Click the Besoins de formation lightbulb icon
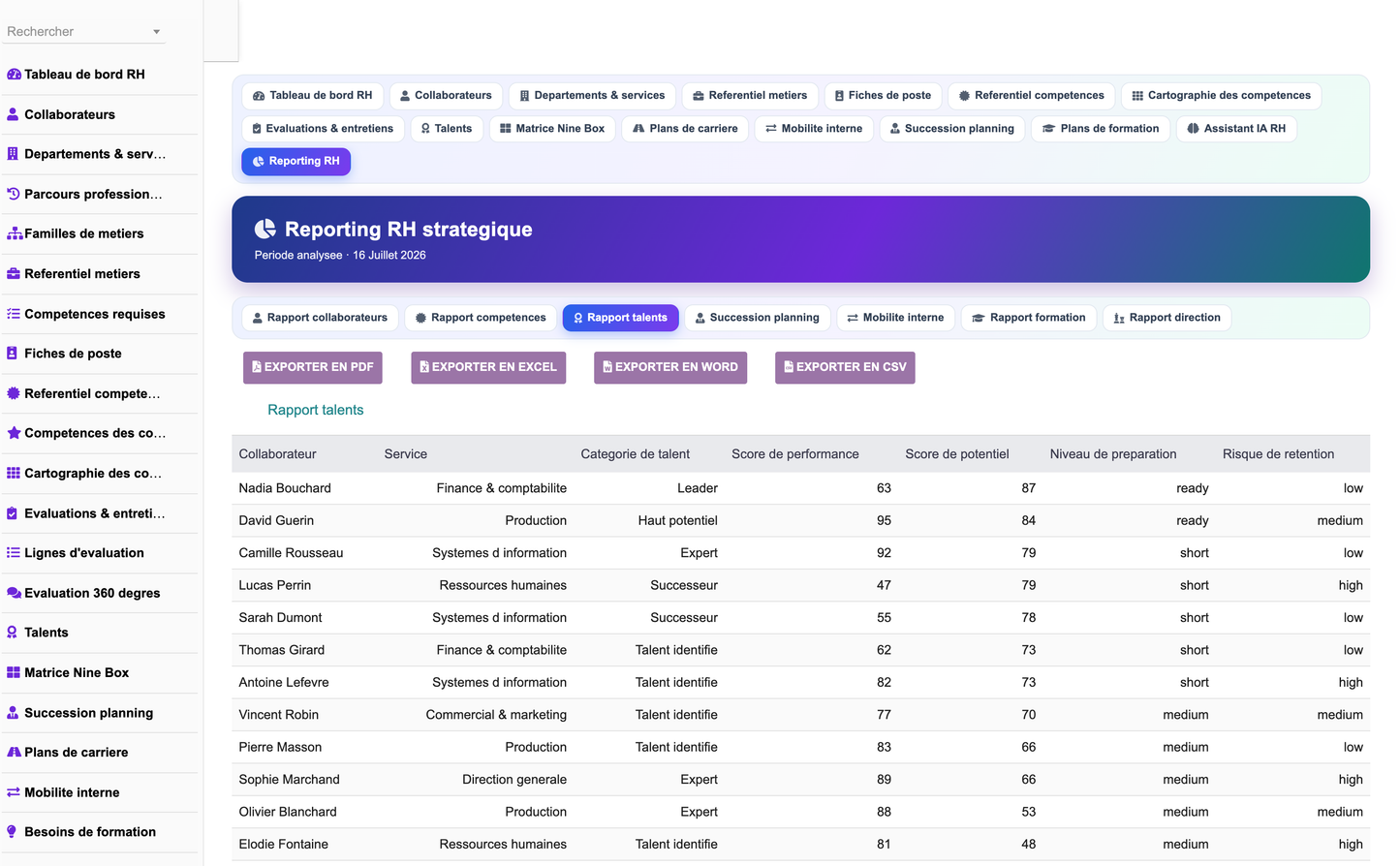 coord(13,832)
